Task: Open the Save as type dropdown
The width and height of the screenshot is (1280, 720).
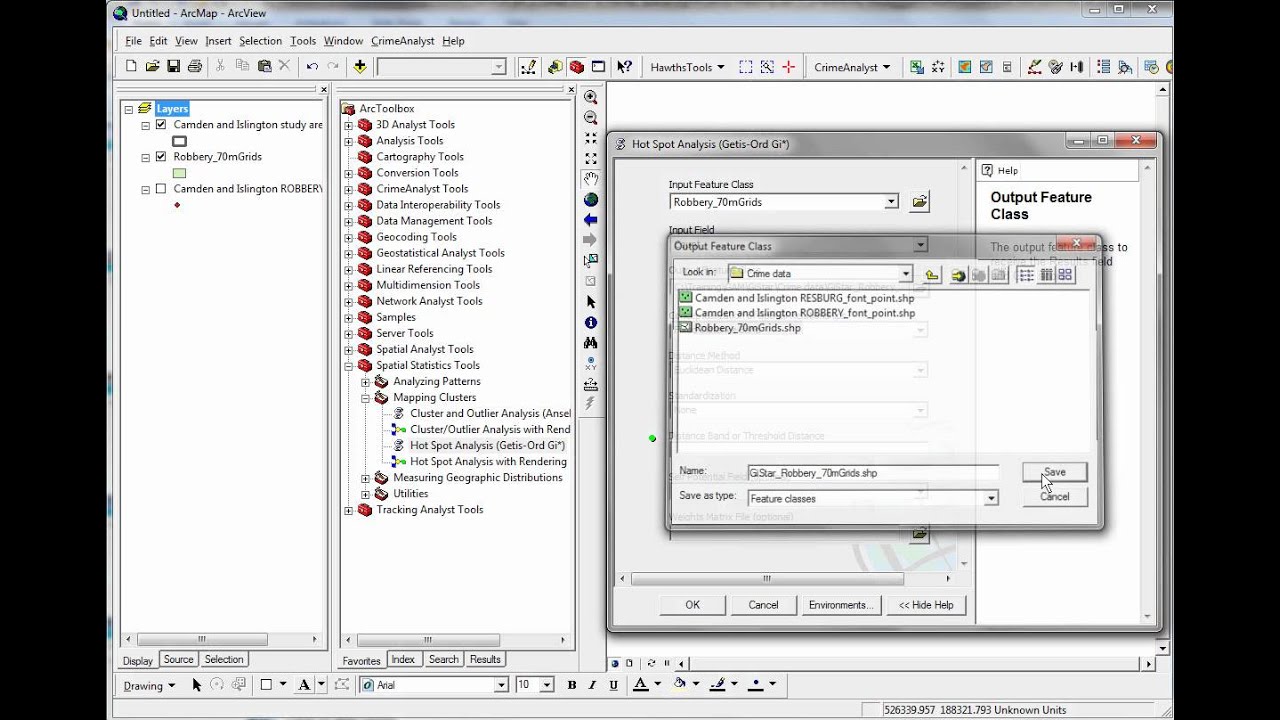Action: [x=991, y=498]
